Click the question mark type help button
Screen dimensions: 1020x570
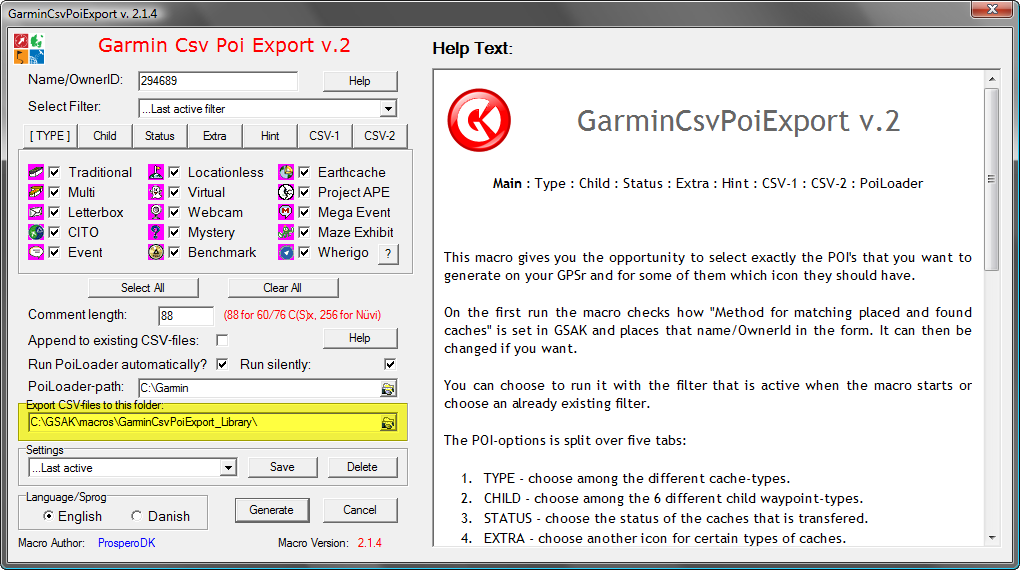click(x=388, y=254)
